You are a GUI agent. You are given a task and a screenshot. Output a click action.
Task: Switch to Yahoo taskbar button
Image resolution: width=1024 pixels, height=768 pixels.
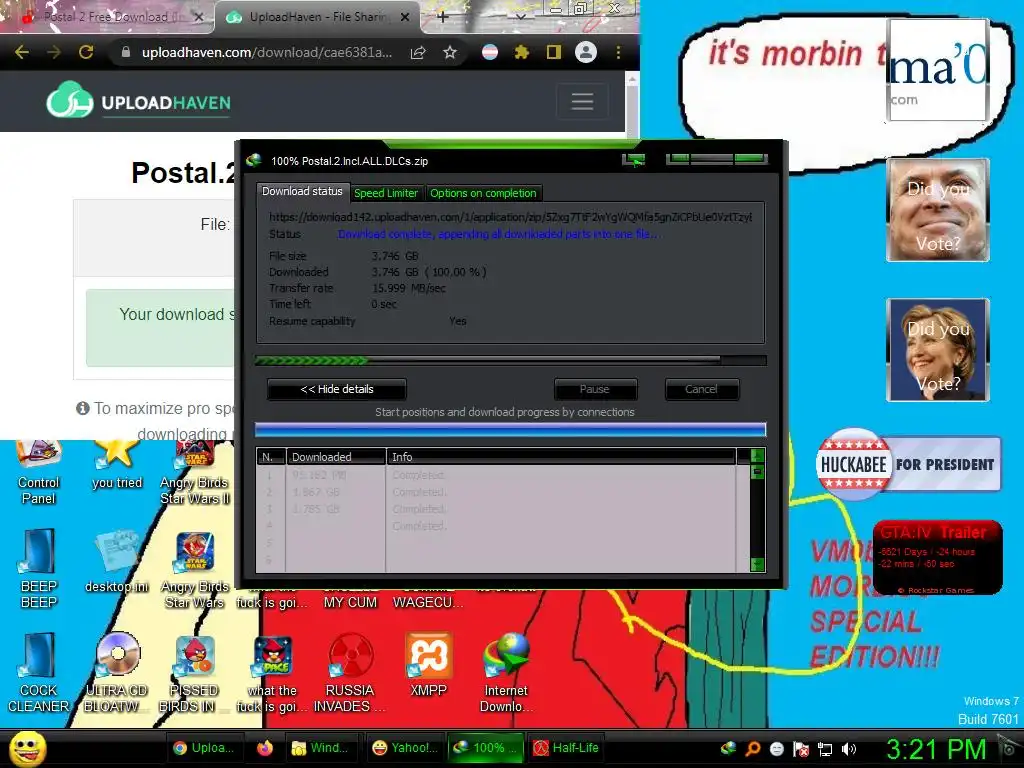[405, 748]
